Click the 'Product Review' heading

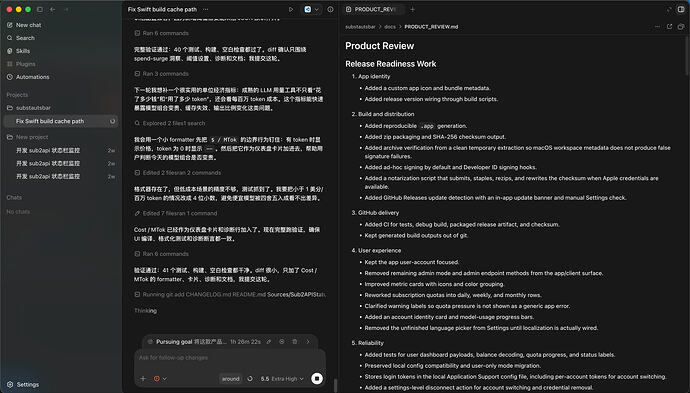coord(379,46)
